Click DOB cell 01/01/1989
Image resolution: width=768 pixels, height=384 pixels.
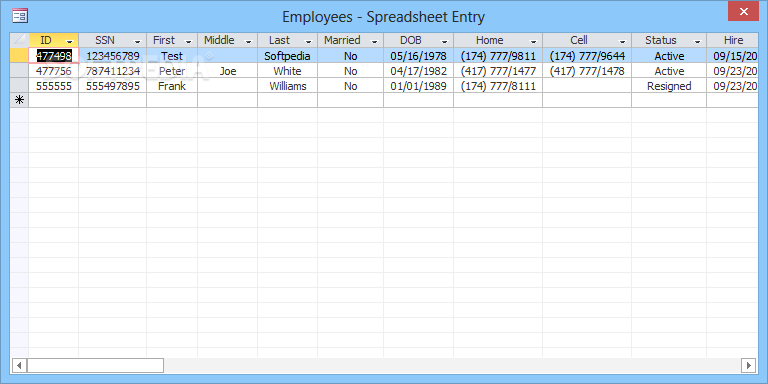point(419,86)
